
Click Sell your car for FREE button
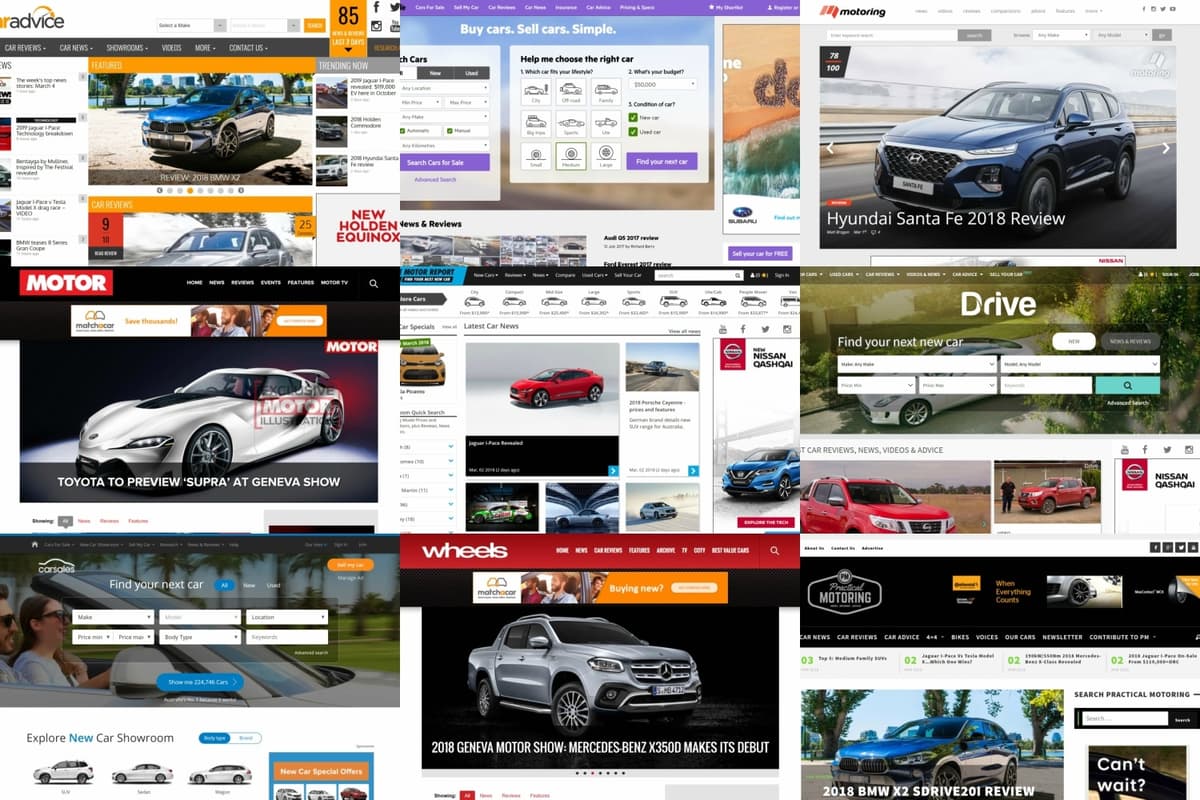pyautogui.click(x=761, y=253)
